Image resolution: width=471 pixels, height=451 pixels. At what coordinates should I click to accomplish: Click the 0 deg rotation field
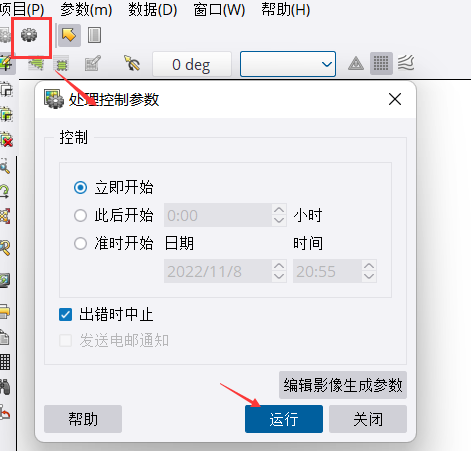pyautogui.click(x=192, y=64)
